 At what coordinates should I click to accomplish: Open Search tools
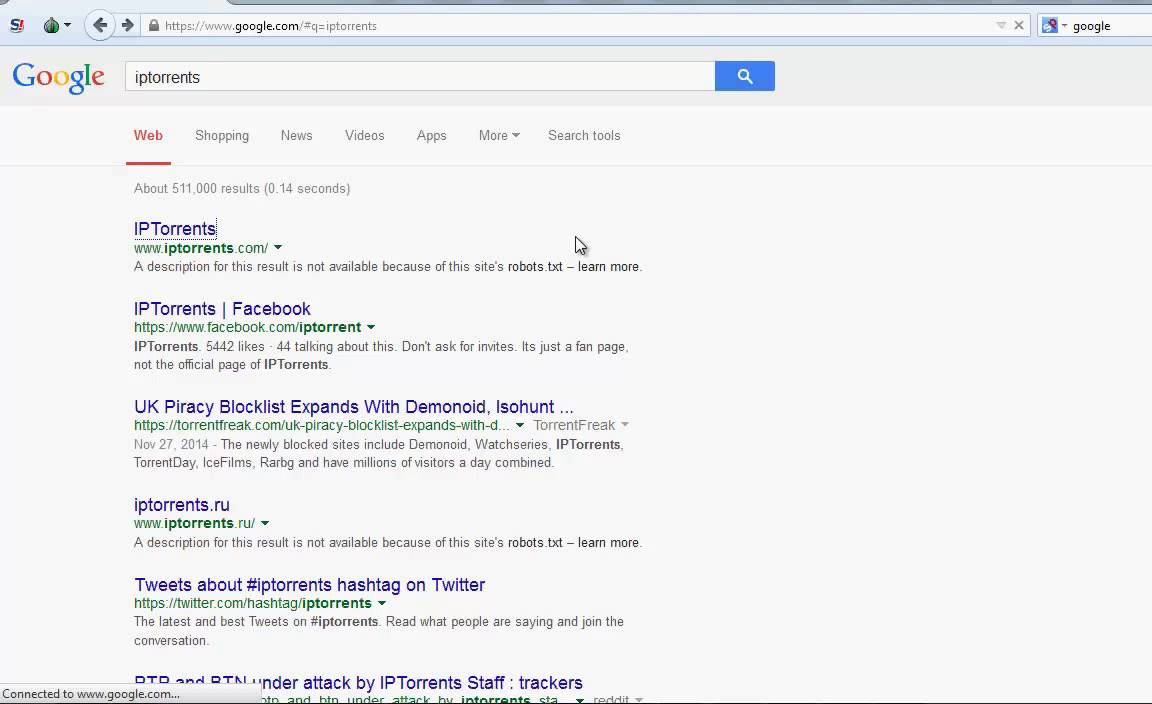click(x=584, y=135)
